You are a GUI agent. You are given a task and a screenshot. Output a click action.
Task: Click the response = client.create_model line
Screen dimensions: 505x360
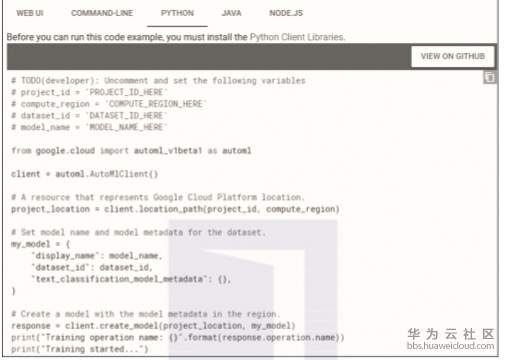point(153,326)
